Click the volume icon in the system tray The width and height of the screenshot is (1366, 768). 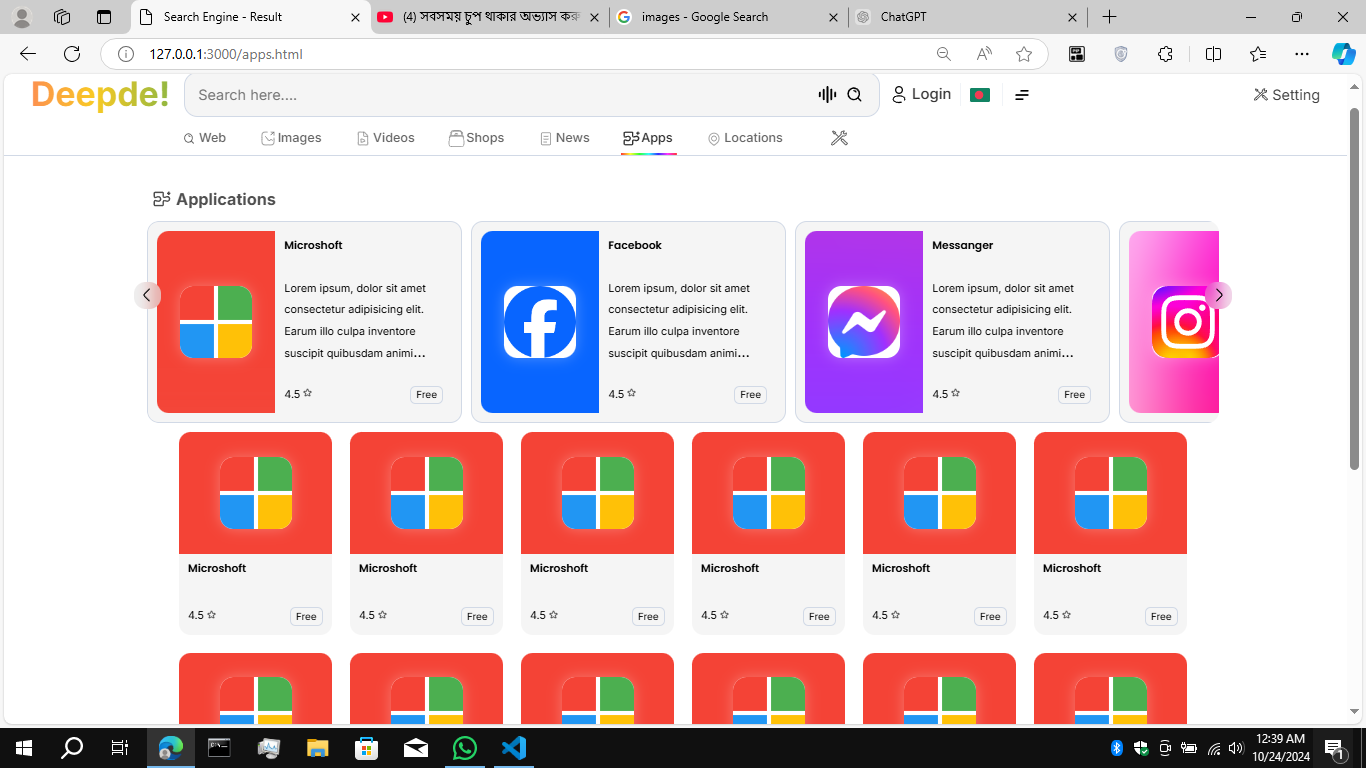[1235, 748]
